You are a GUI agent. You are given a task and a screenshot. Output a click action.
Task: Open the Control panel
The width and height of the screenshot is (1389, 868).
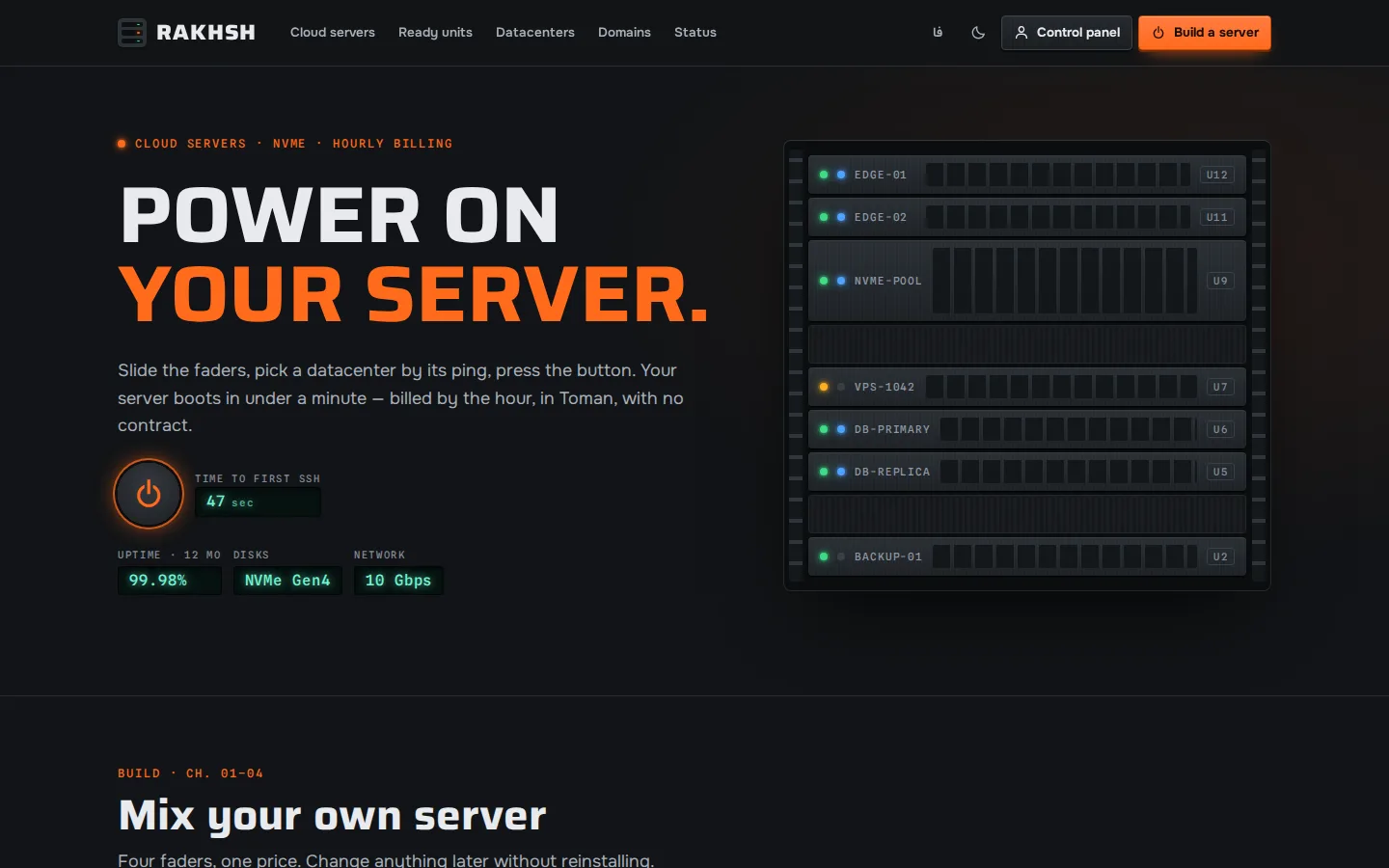click(1066, 33)
